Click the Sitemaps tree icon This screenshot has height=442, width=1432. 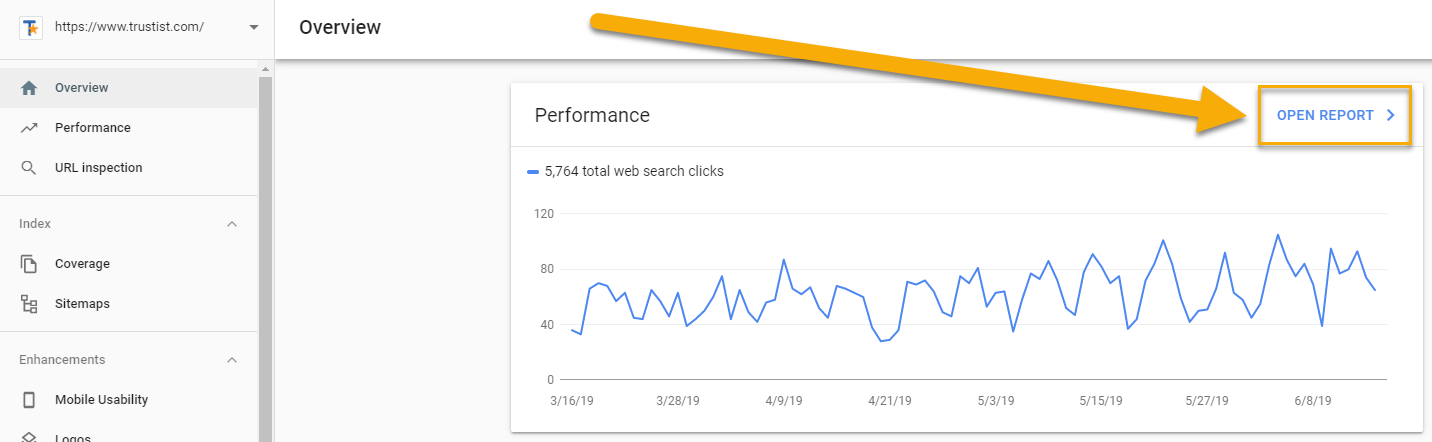[x=29, y=304]
